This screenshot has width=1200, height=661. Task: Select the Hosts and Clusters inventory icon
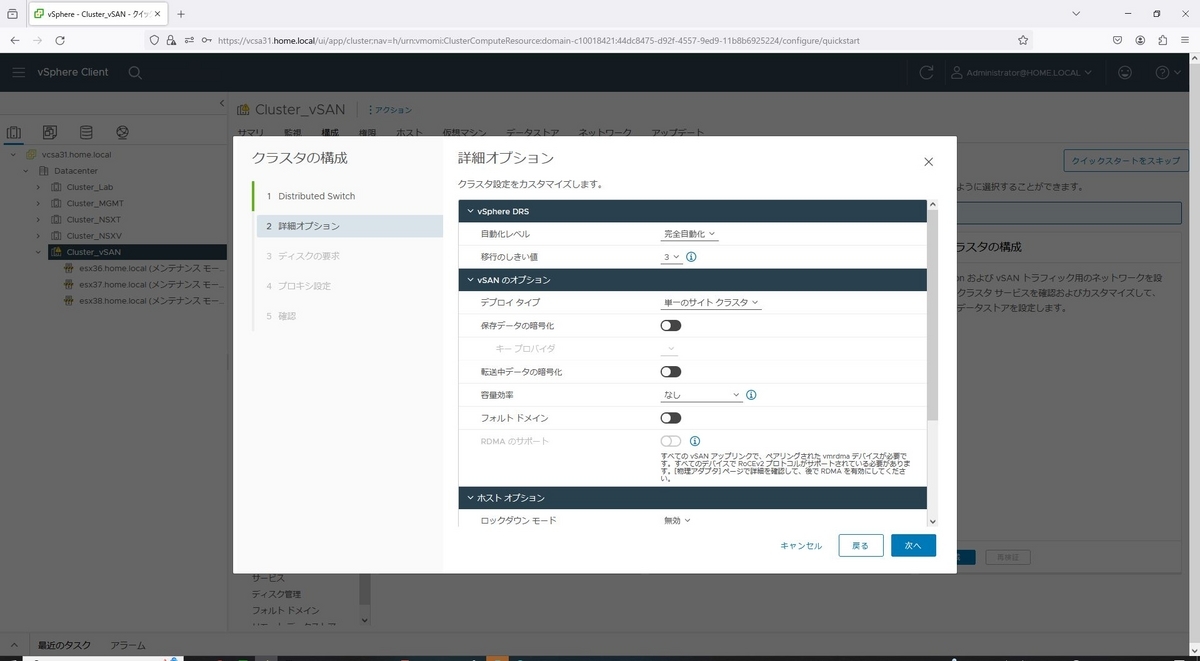click(x=14, y=132)
